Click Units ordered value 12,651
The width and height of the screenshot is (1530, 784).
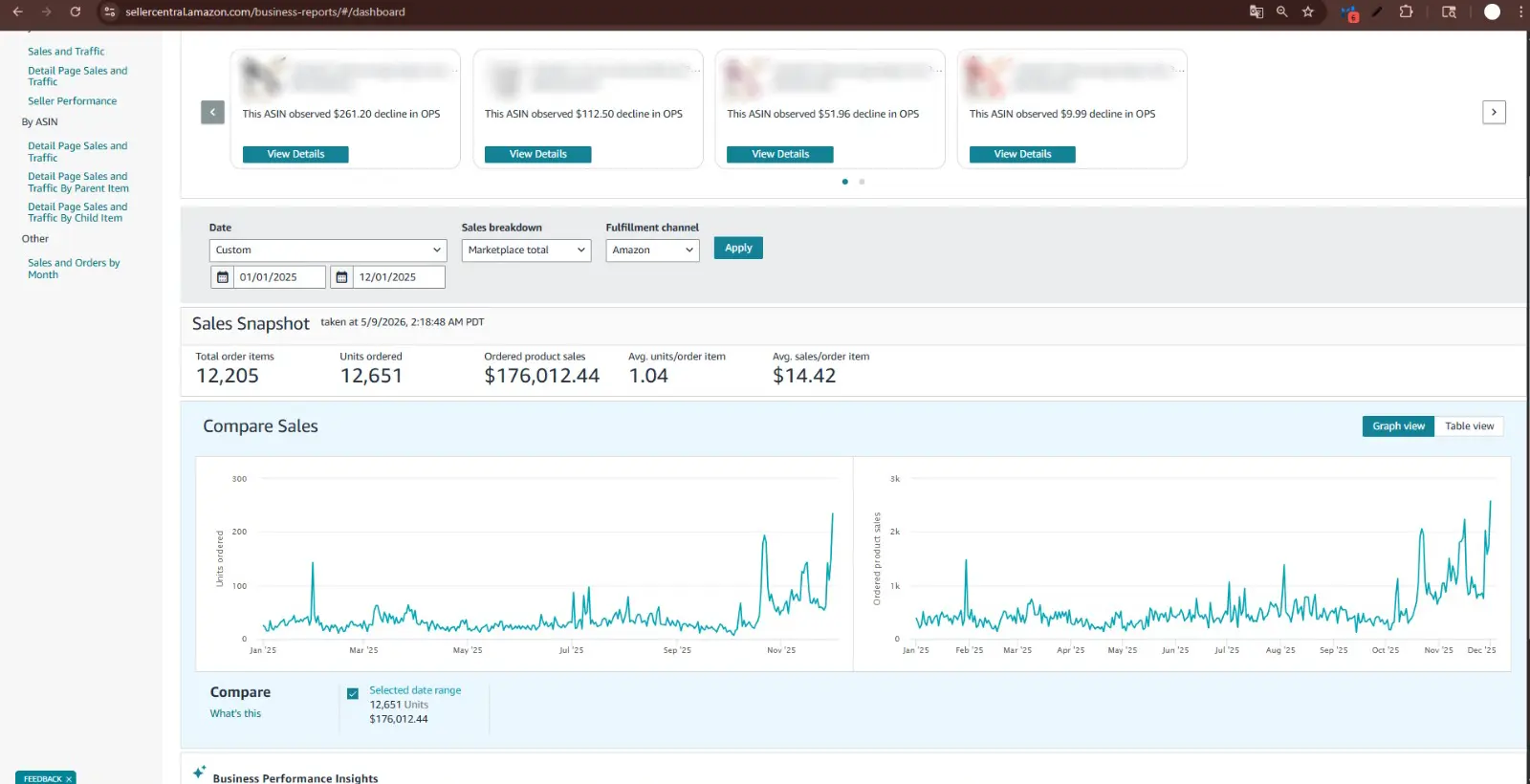click(371, 376)
